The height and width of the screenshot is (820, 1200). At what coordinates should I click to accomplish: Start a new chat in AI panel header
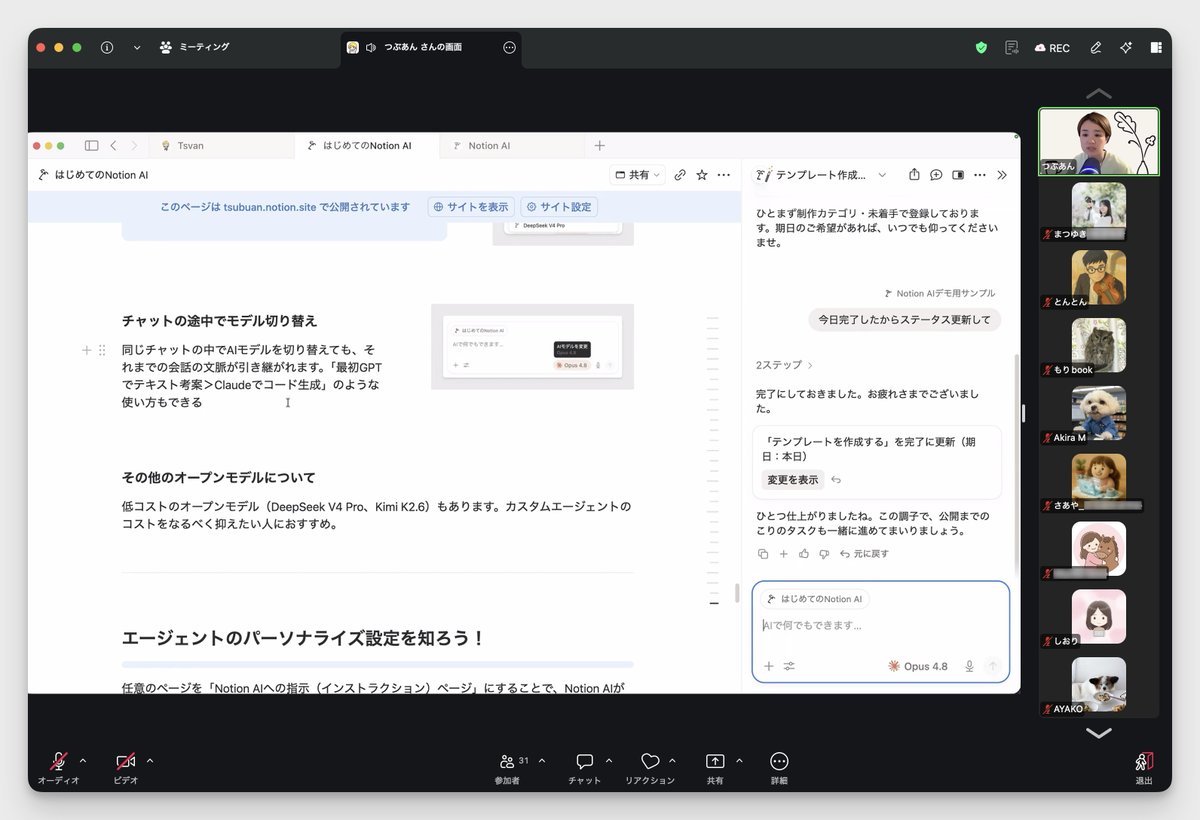(936, 175)
